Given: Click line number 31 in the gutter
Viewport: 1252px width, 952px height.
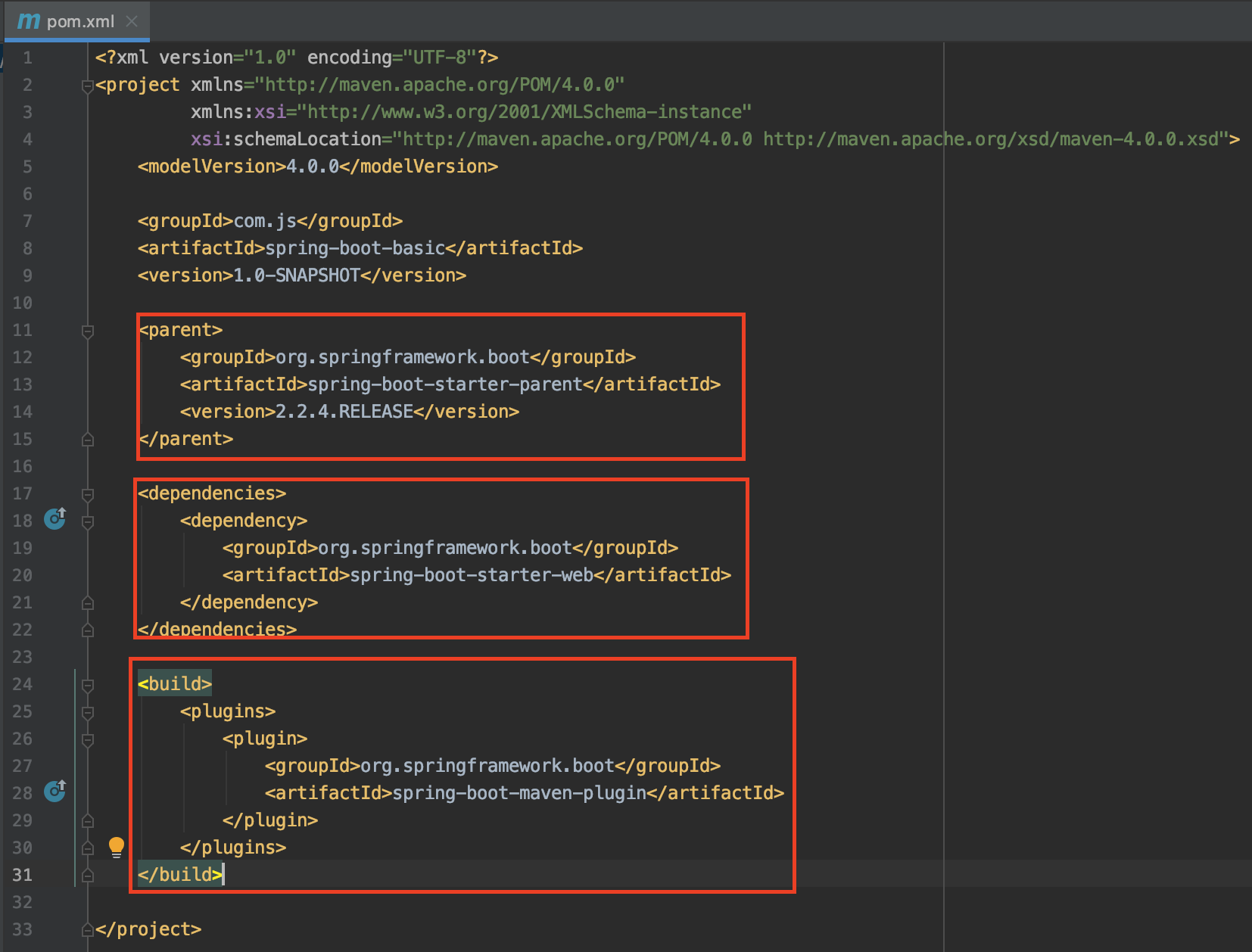Looking at the screenshot, I should click(22, 874).
